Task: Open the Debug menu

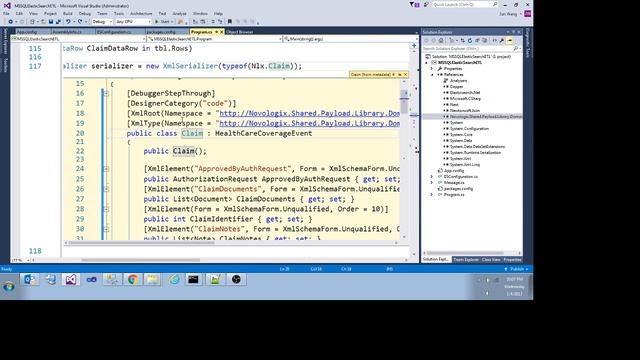Action: 84,13
